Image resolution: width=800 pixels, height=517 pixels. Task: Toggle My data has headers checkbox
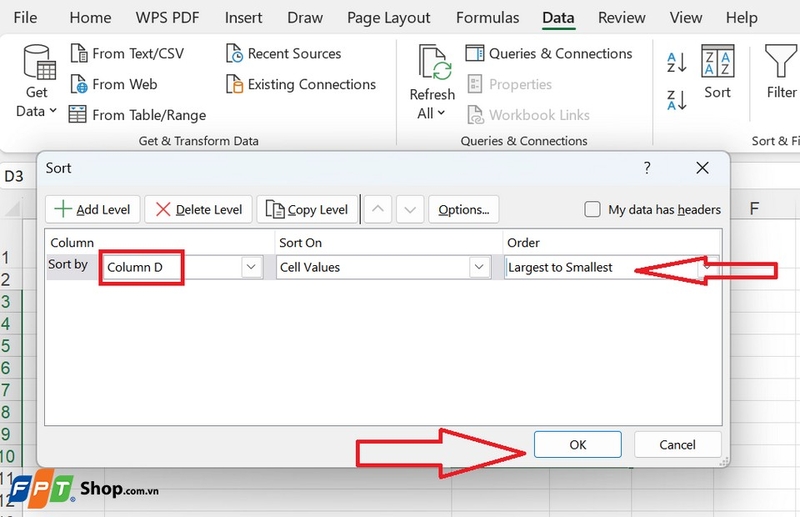(592, 209)
